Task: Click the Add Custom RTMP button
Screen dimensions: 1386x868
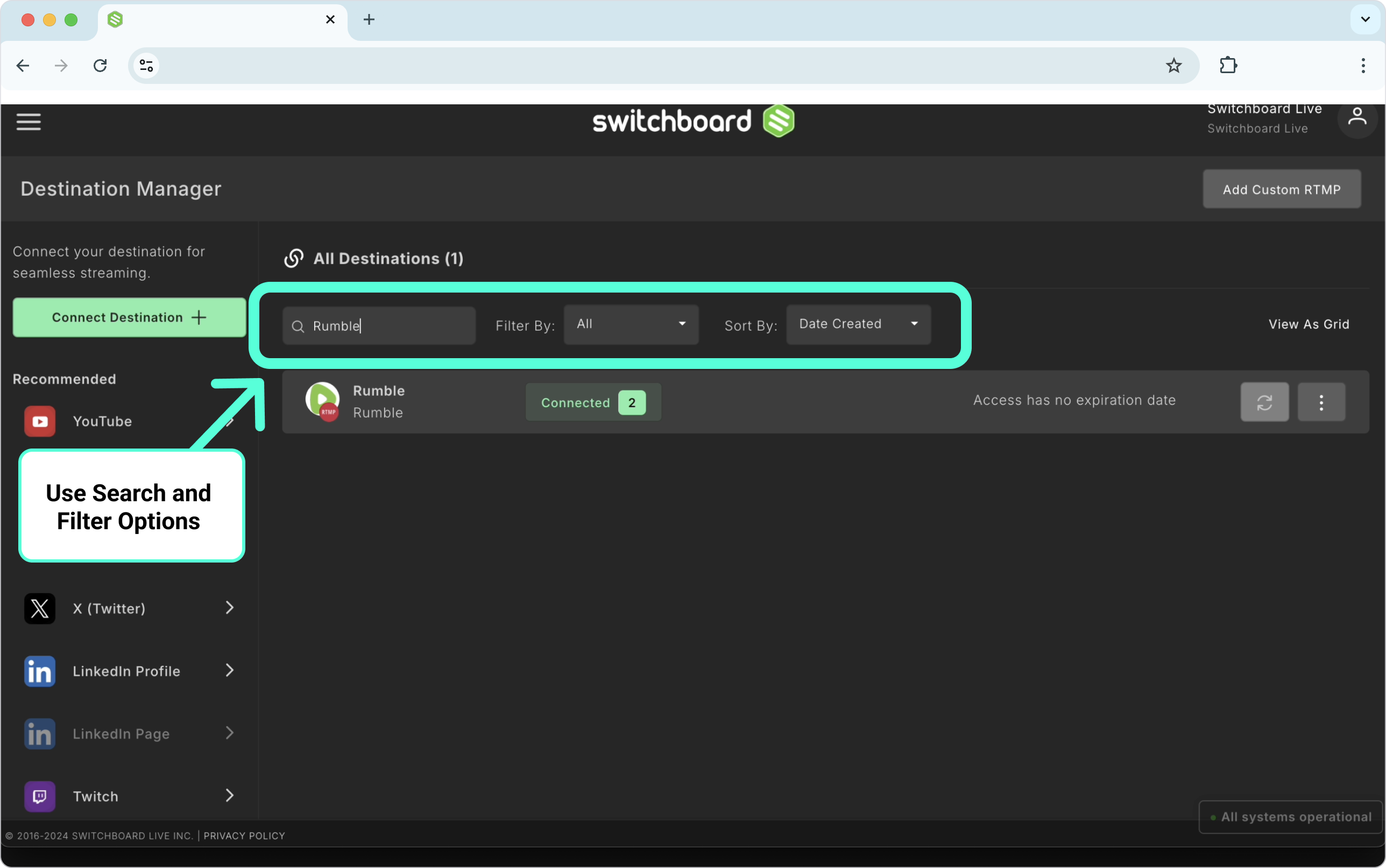Action: click(1282, 189)
